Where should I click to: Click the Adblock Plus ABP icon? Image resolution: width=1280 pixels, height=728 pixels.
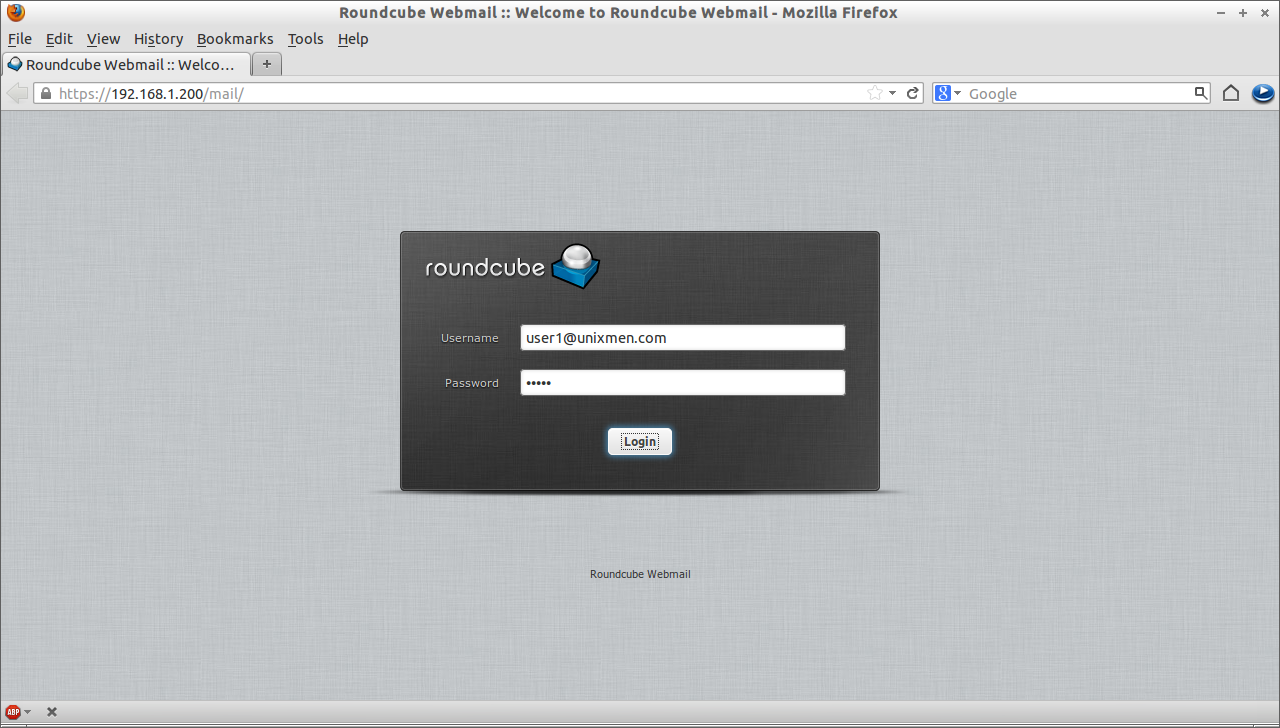click(13, 712)
